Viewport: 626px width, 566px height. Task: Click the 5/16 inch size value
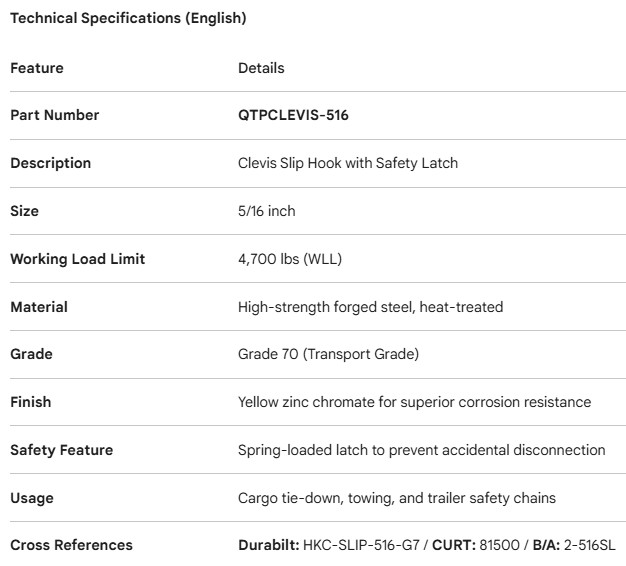click(x=267, y=211)
